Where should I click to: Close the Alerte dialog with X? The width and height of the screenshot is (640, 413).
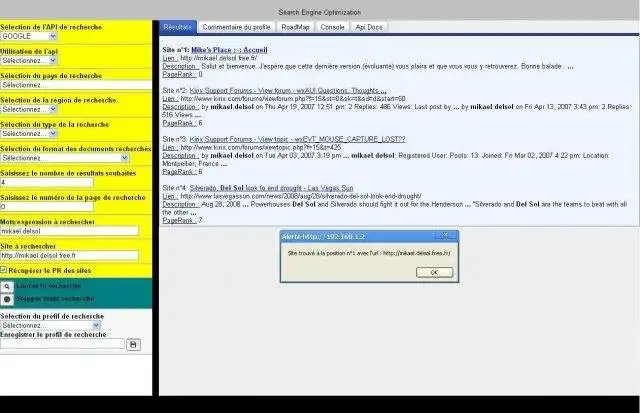click(x=445, y=235)
